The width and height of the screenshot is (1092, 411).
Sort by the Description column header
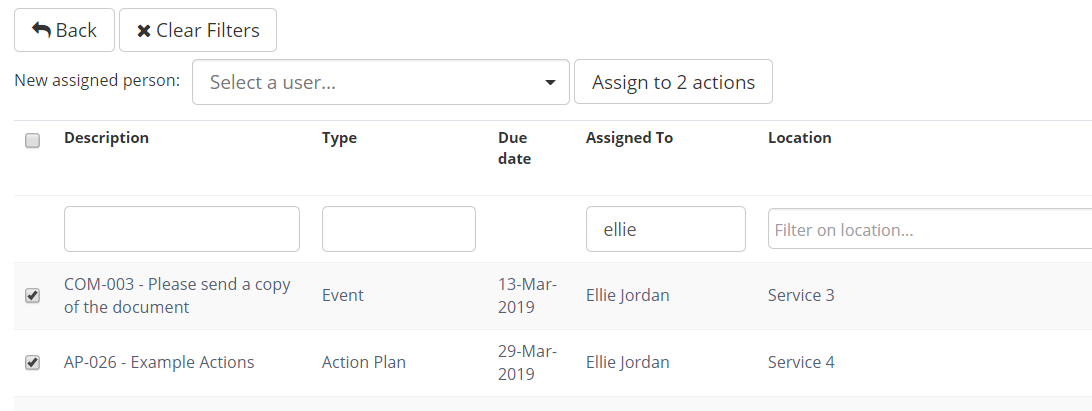[x=106, y=138]
